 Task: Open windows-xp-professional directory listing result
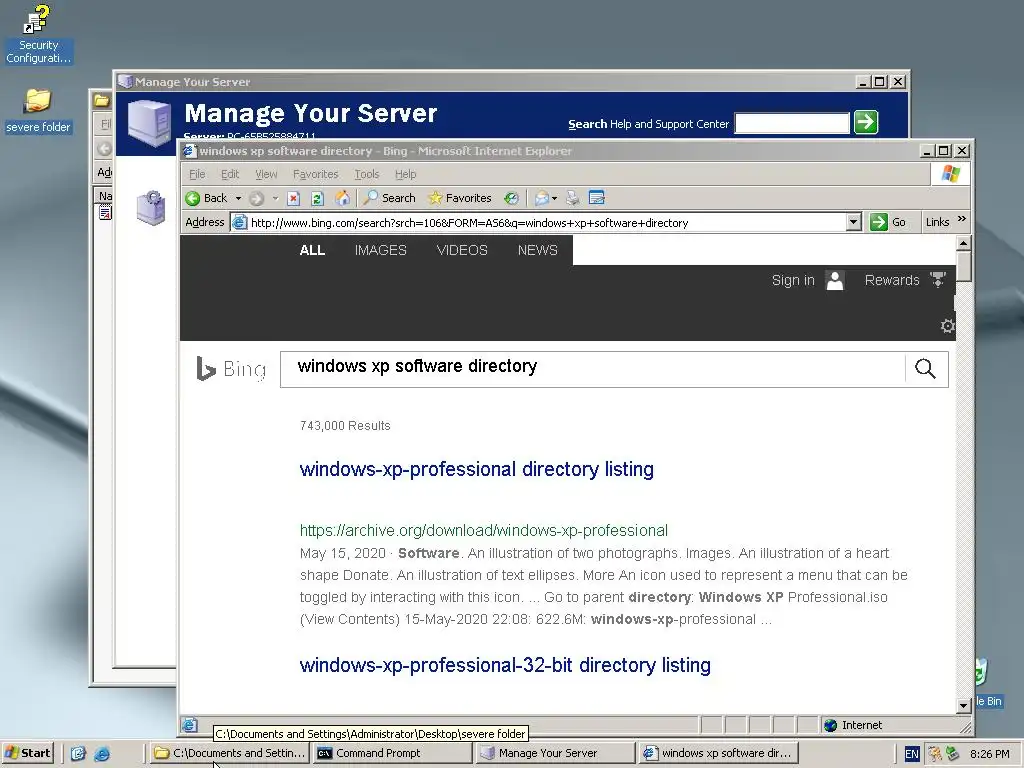(x=476, y=469)
